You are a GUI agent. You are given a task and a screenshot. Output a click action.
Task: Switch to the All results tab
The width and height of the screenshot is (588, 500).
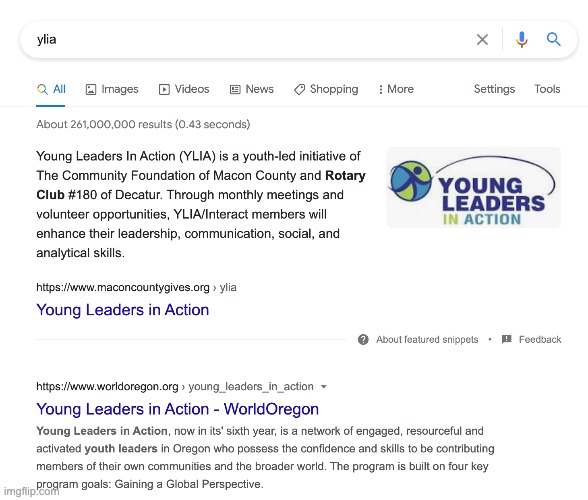point(51,89)
